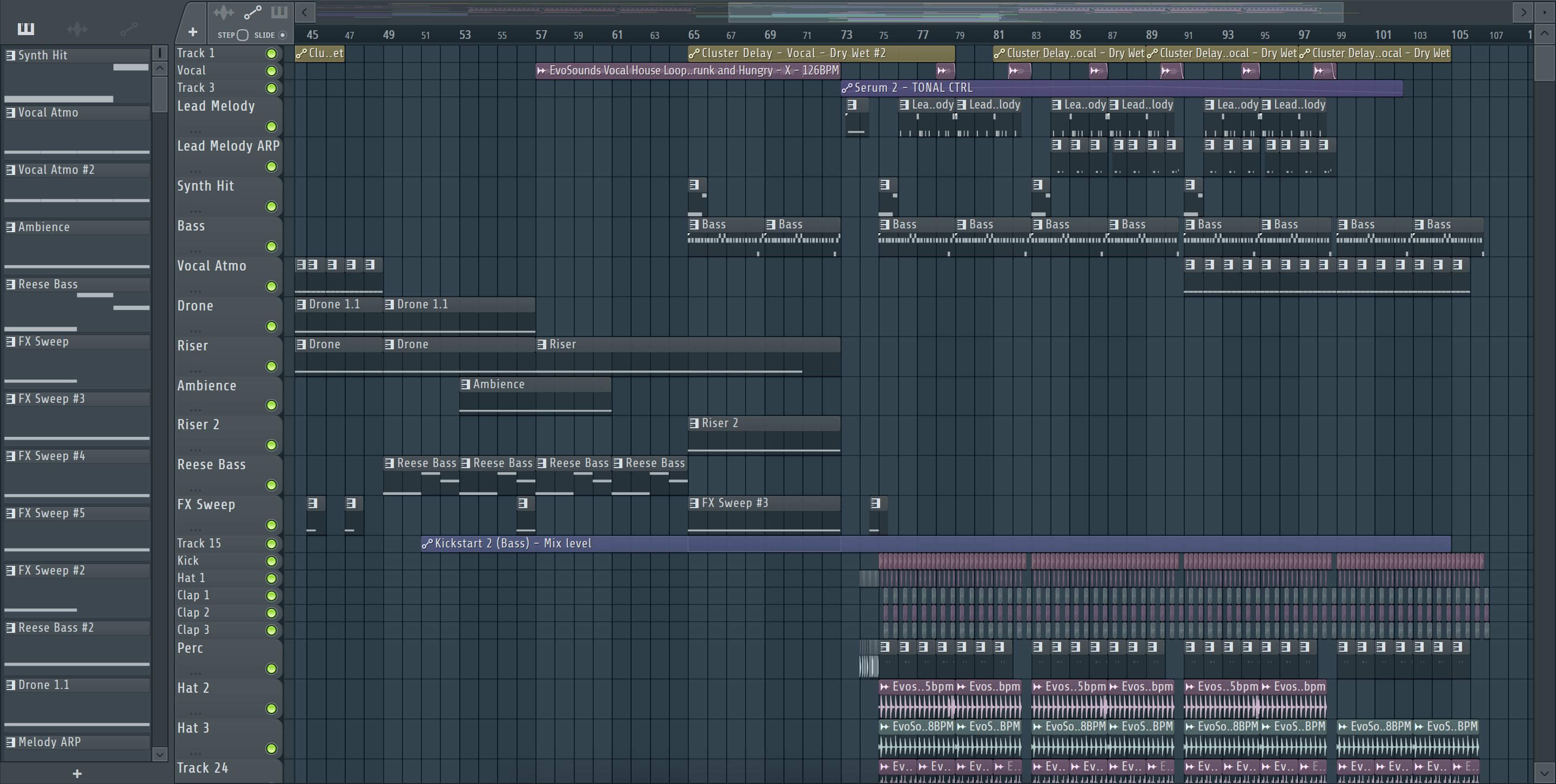Click right arrow of the timeline overview bar
This screenshot has width=1556, height=784.
pos(1523,12)
